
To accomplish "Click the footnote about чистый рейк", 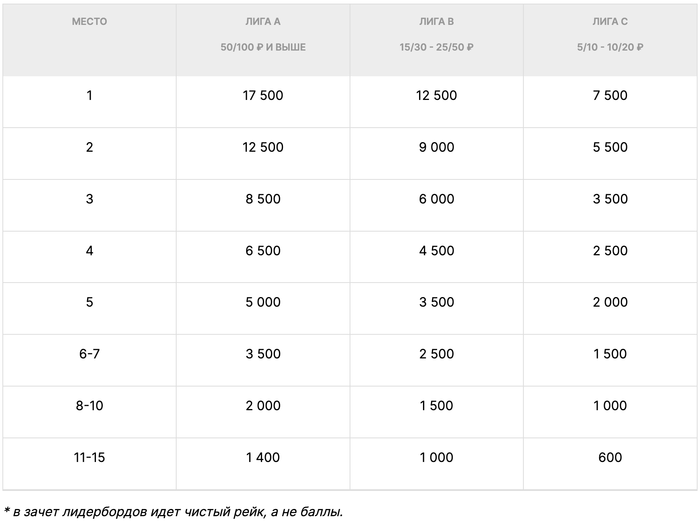I will tap(174, 512).
